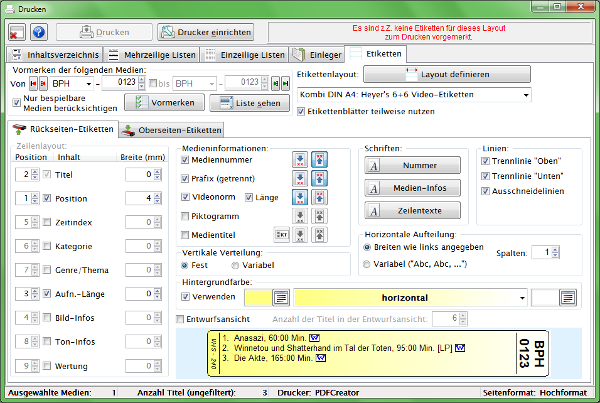600x403 pixels.
Task: Enable the Zeitindex row checkbox
Action: pos(46,222)
